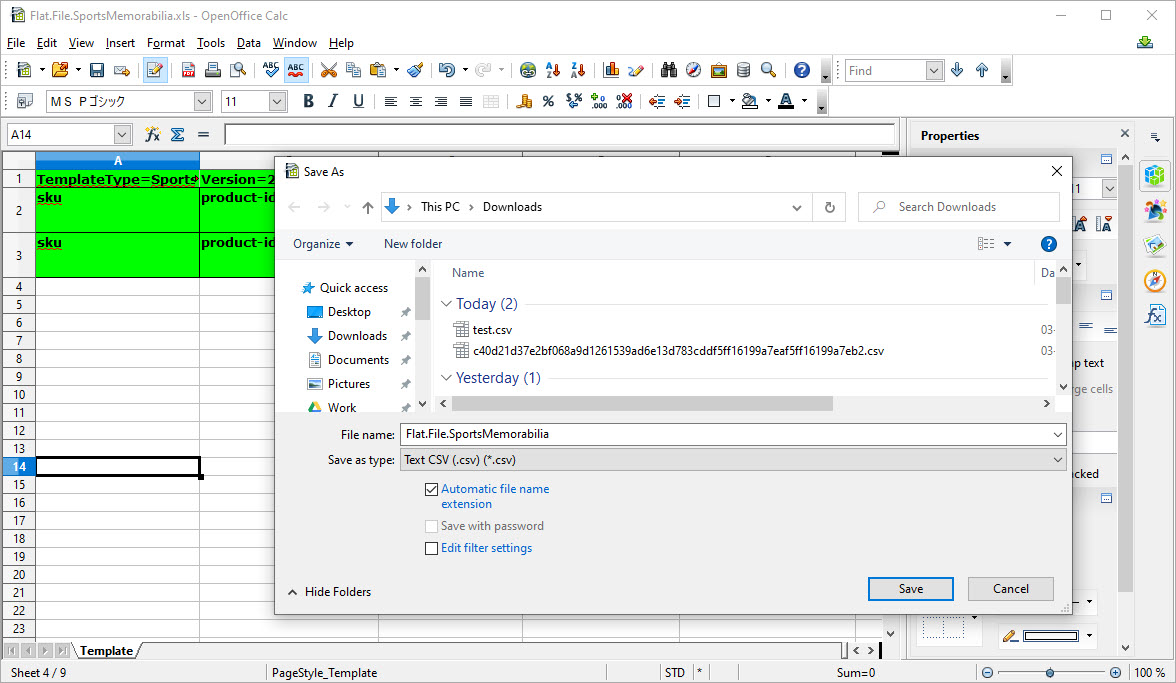Collapse the Today (2) group
The height and width of the screenshot is (683, 1176).
446,304
